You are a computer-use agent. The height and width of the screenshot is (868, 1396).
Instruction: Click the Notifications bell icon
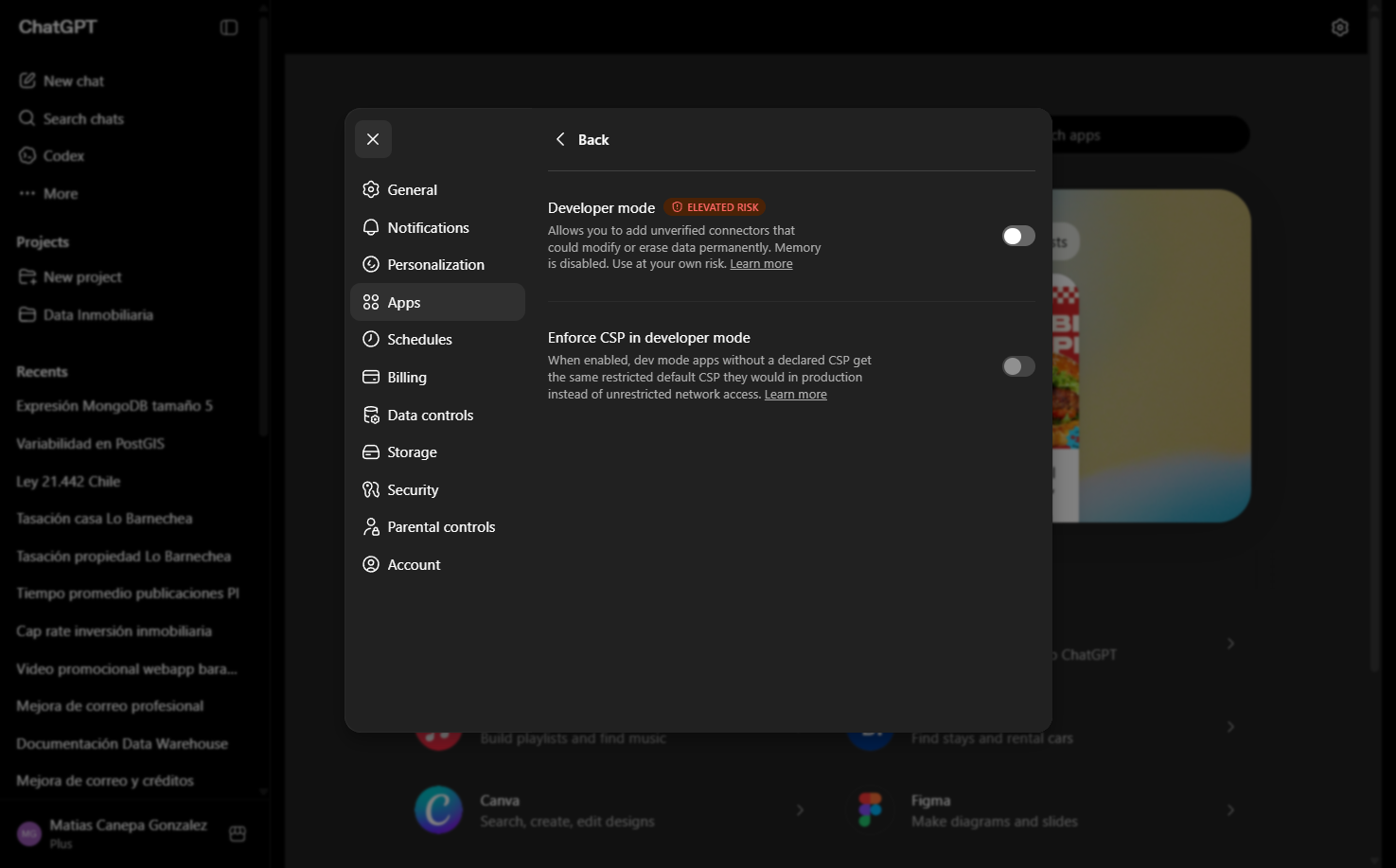371,227
